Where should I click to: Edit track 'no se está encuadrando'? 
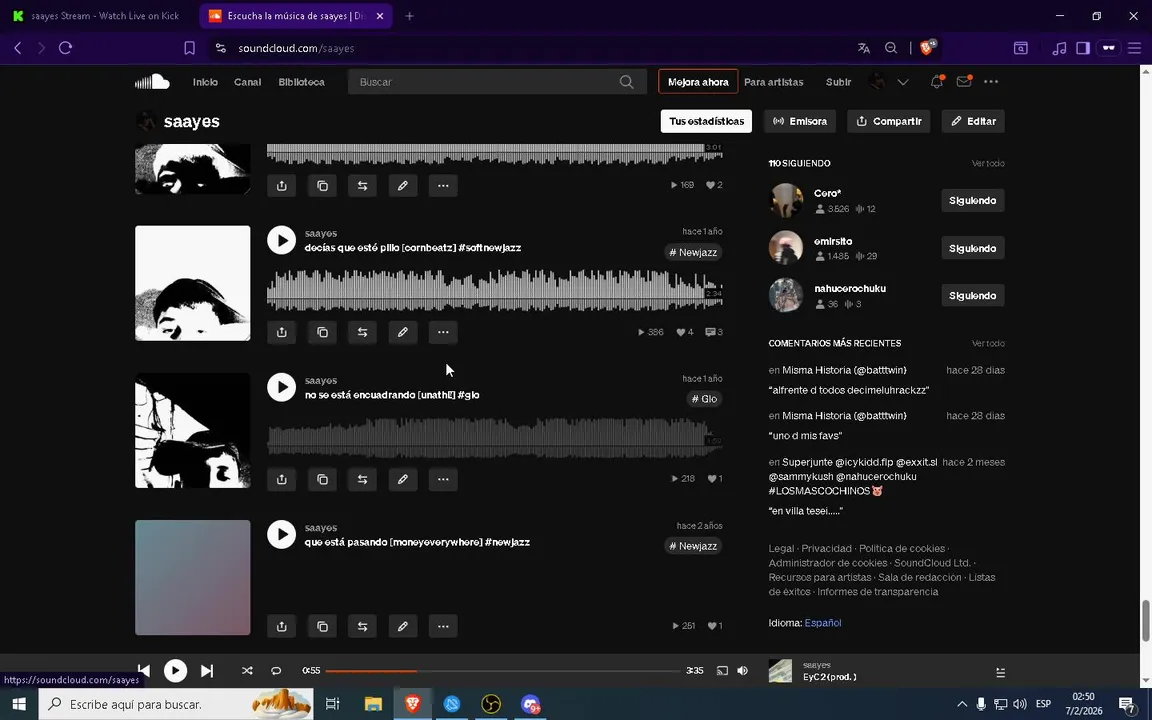(403, 479)
